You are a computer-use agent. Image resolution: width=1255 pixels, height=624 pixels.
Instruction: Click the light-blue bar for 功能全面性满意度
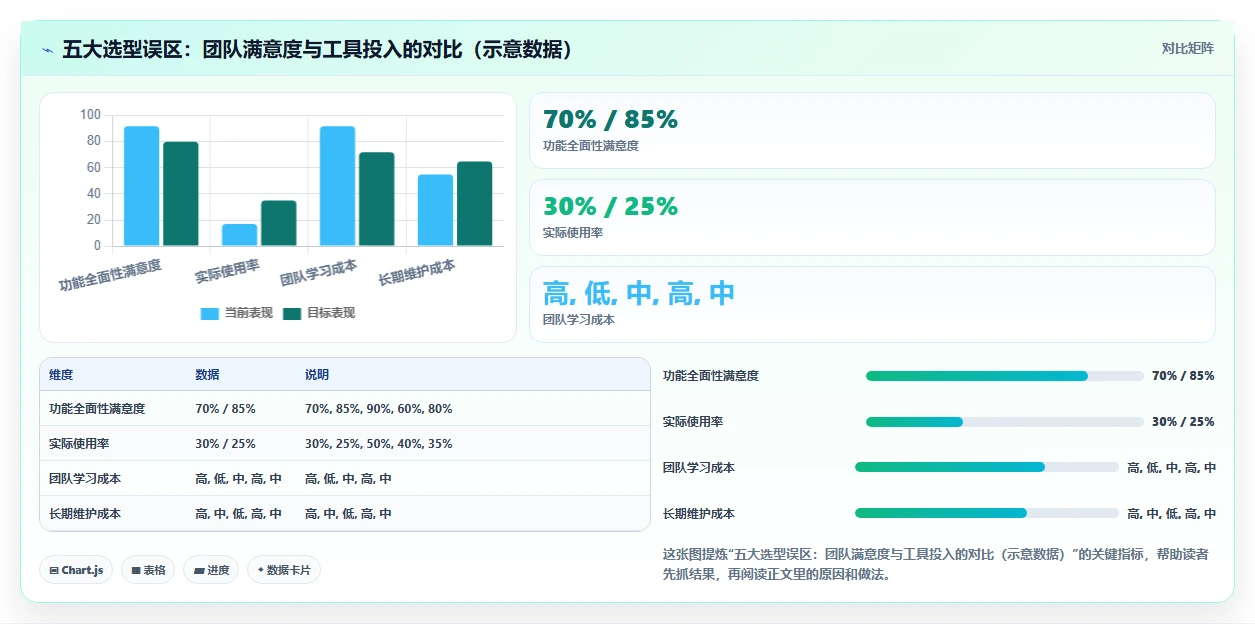[141, 186]
